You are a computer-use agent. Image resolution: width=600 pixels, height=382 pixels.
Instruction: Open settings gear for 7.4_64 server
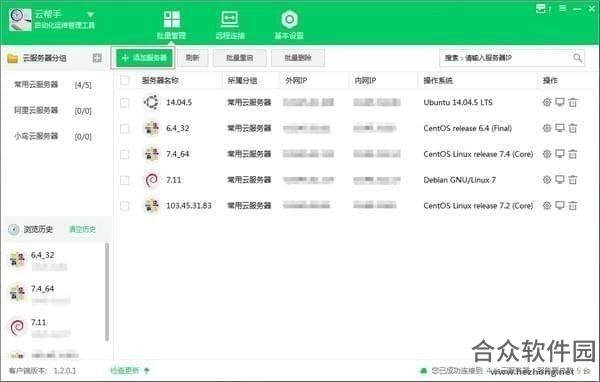(547, 154)
